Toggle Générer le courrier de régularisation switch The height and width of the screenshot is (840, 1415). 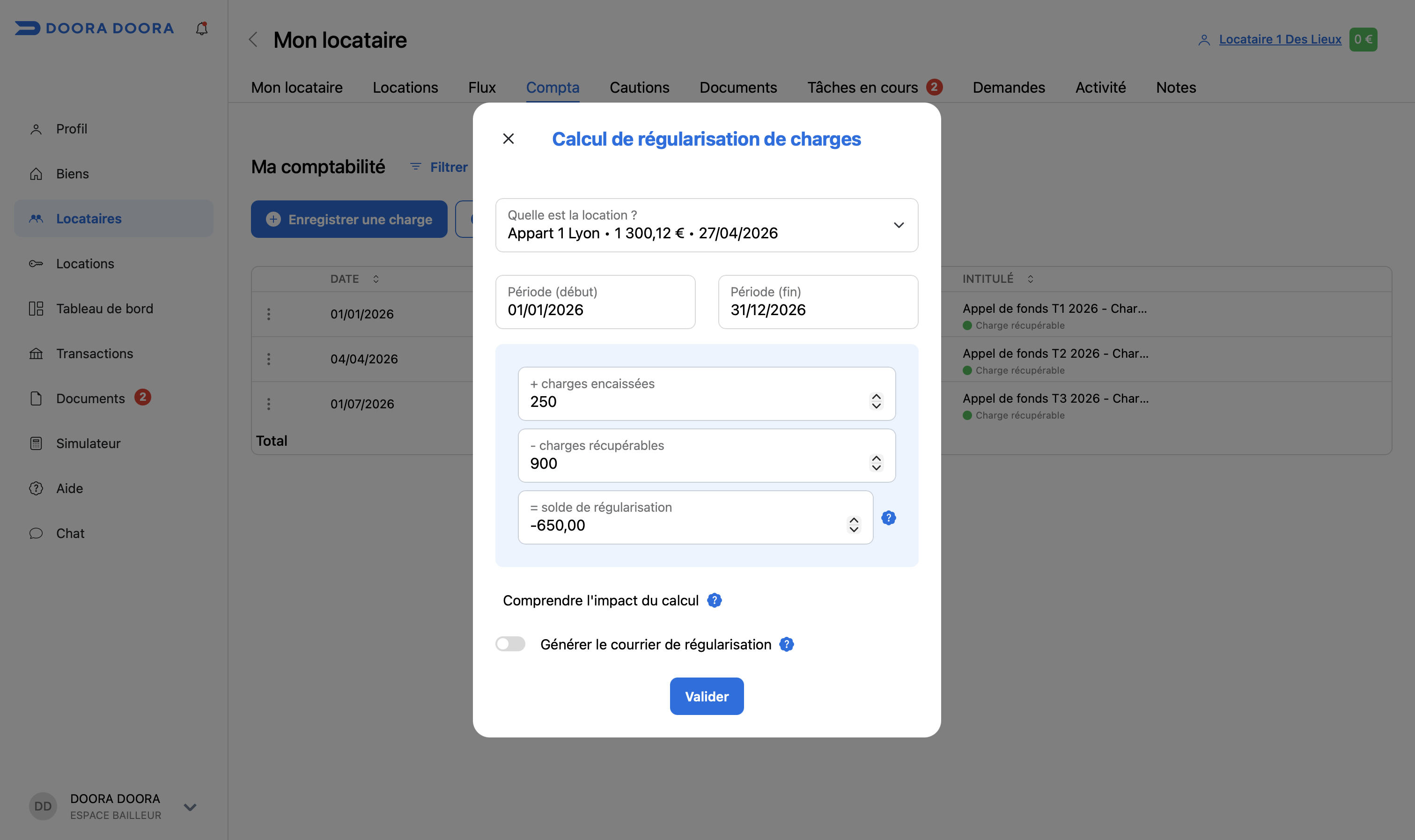coord(510,644)
